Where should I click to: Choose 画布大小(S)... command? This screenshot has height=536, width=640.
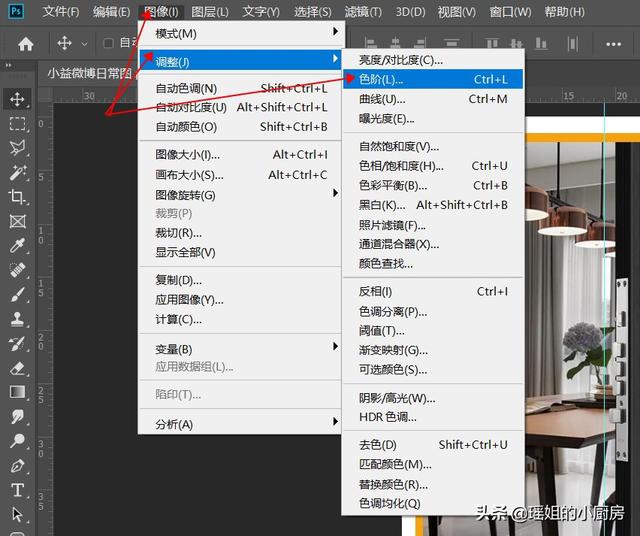(x=241, y=175)
